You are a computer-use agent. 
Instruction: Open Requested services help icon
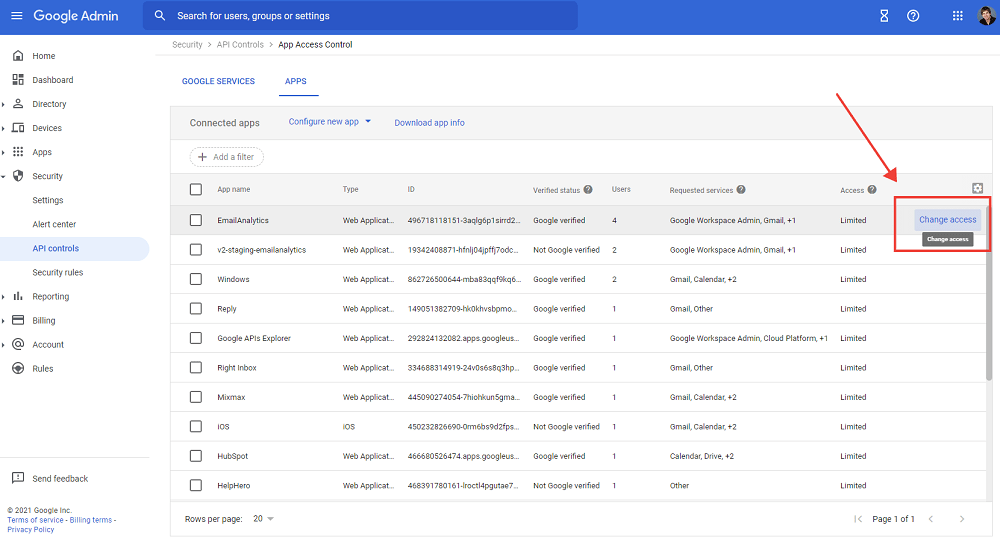point(741,189)
